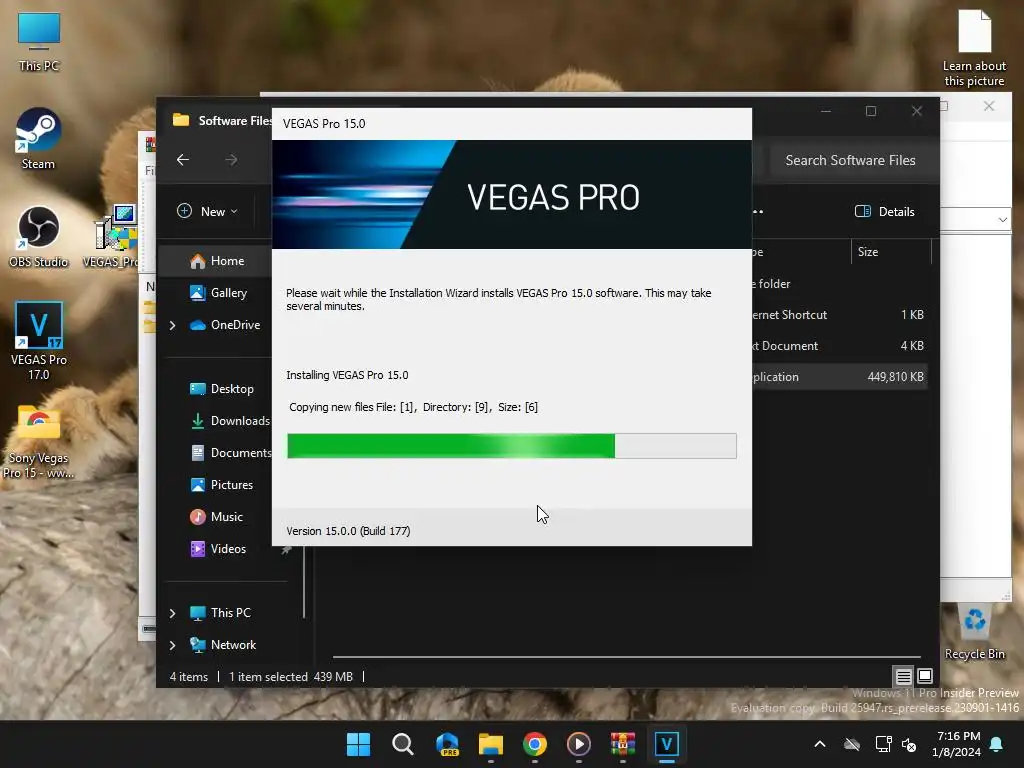Select the Shortcut row sized 1 KB
Image resolution: width=1024 pixels, height=768 pixels.
point(840,314)
